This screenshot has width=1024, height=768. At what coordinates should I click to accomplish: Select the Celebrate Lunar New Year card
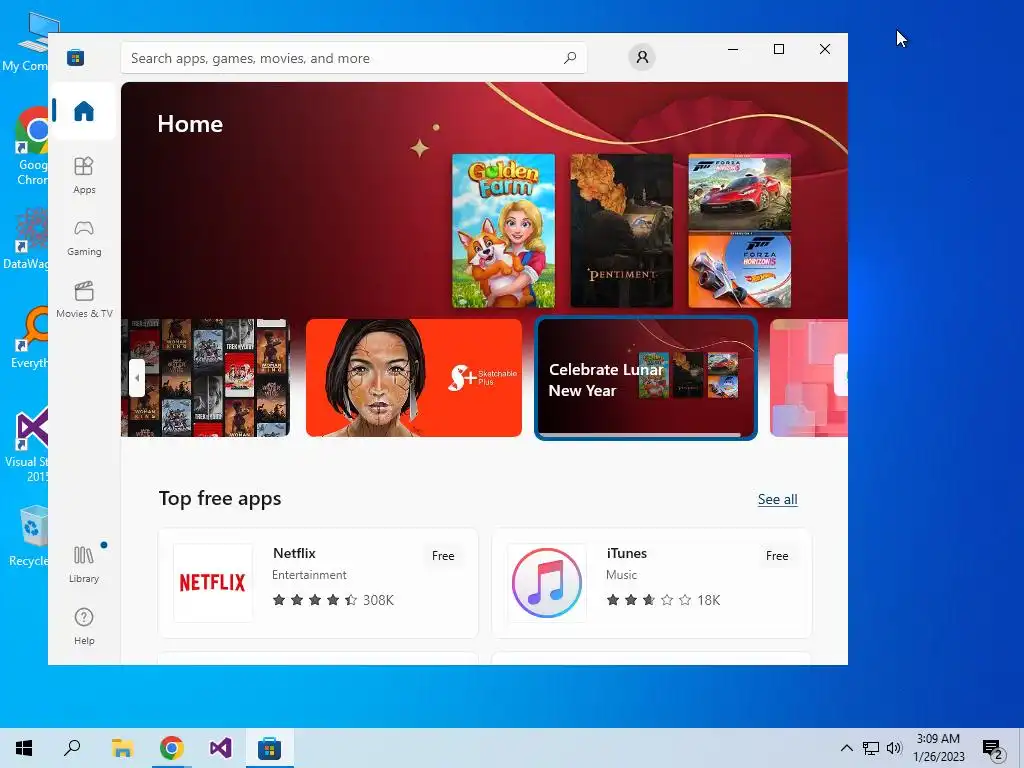[x=646, y=377]
